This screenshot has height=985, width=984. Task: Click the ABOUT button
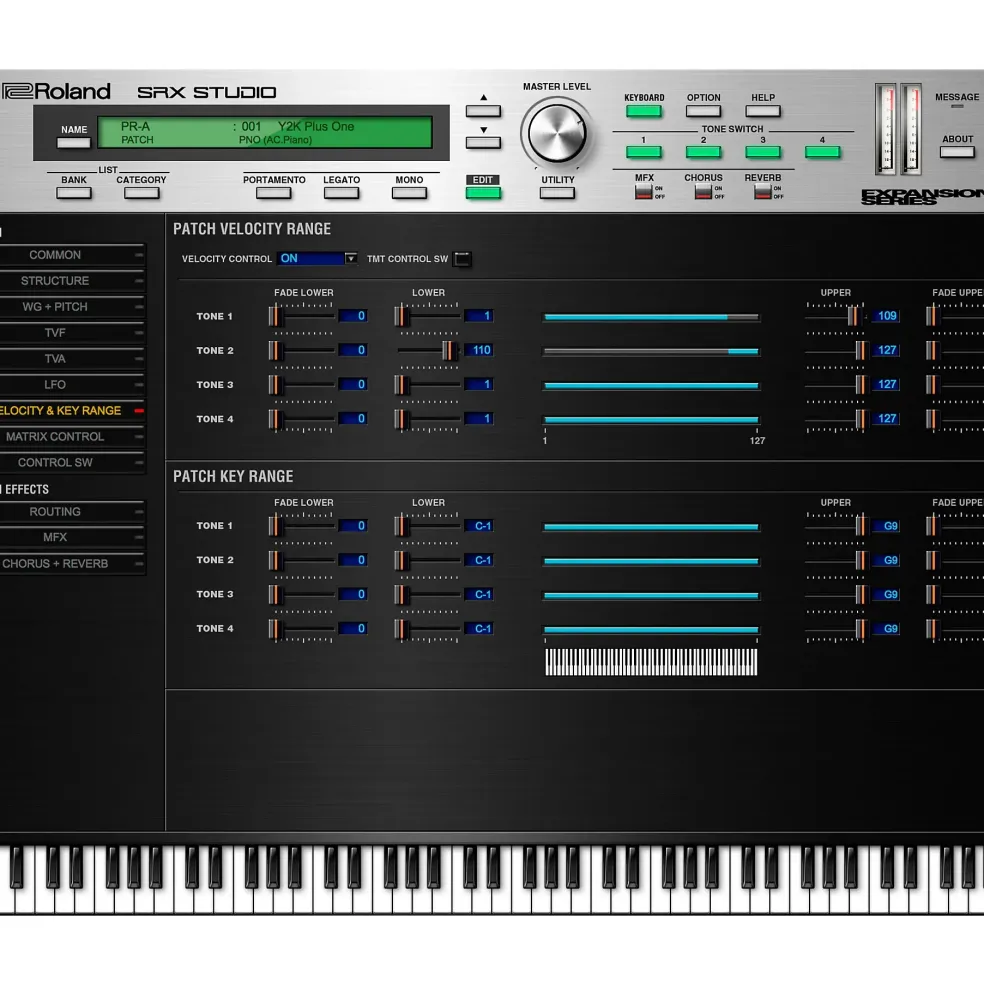[957, 152]
